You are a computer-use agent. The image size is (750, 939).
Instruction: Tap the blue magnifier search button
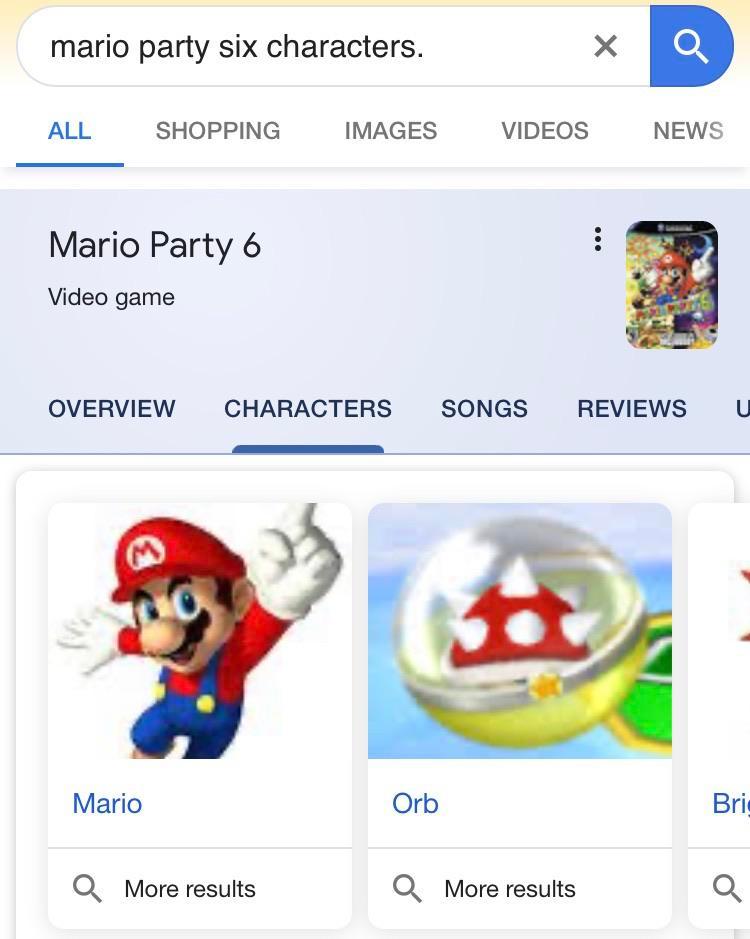691,46
